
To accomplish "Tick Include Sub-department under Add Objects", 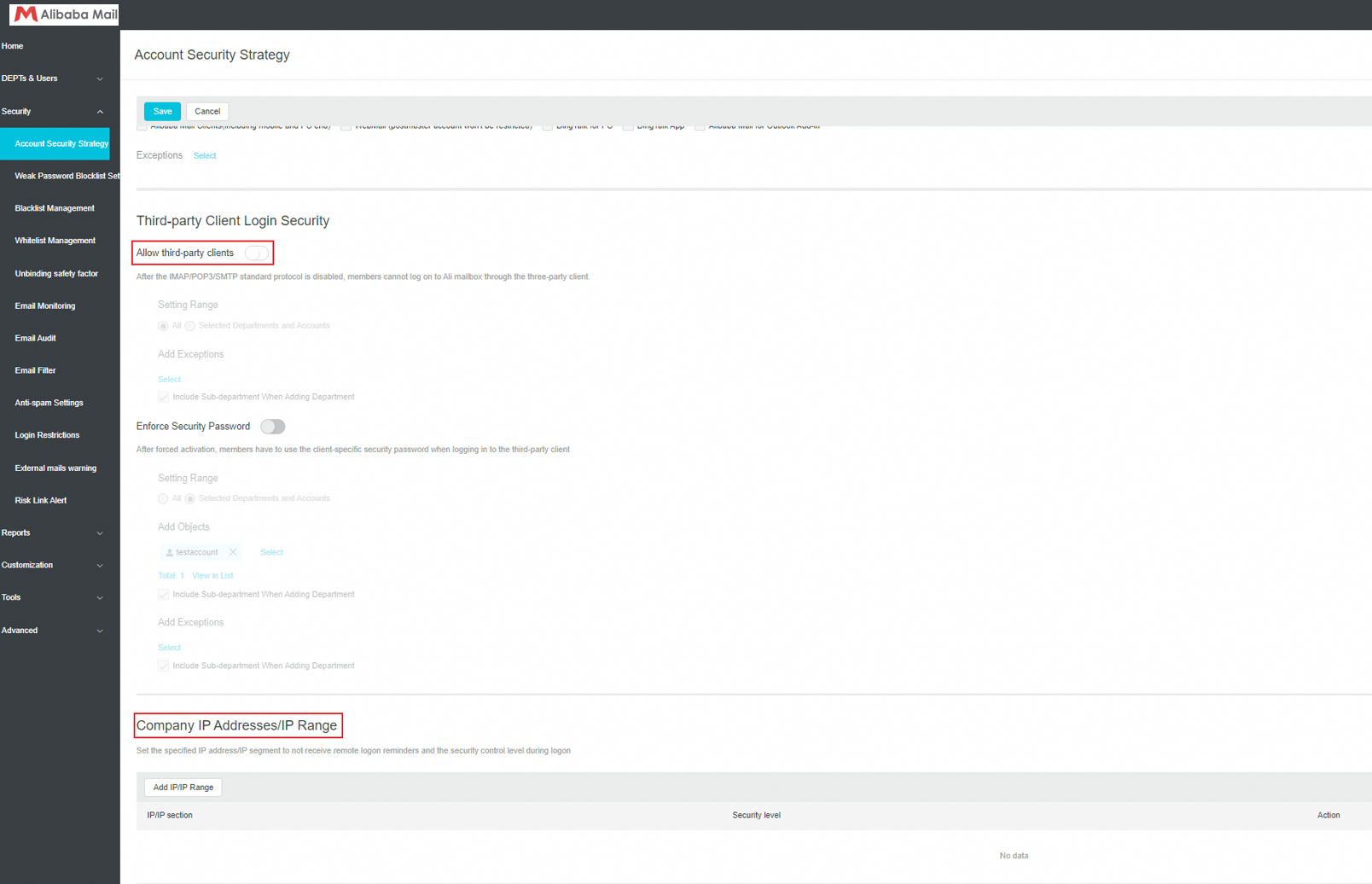I will click(x=163, y=595).
